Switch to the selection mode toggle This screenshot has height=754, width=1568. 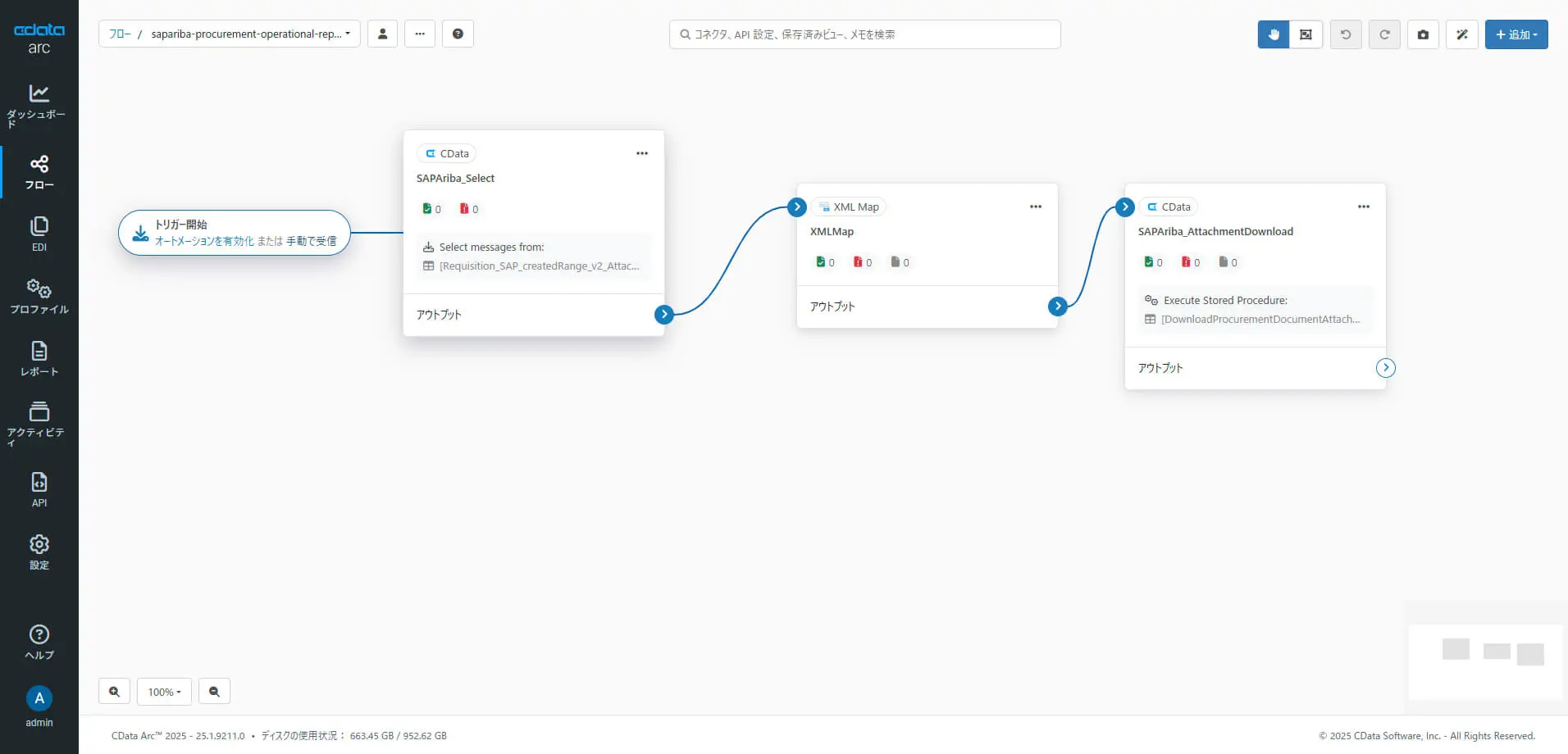[1306, 34]
